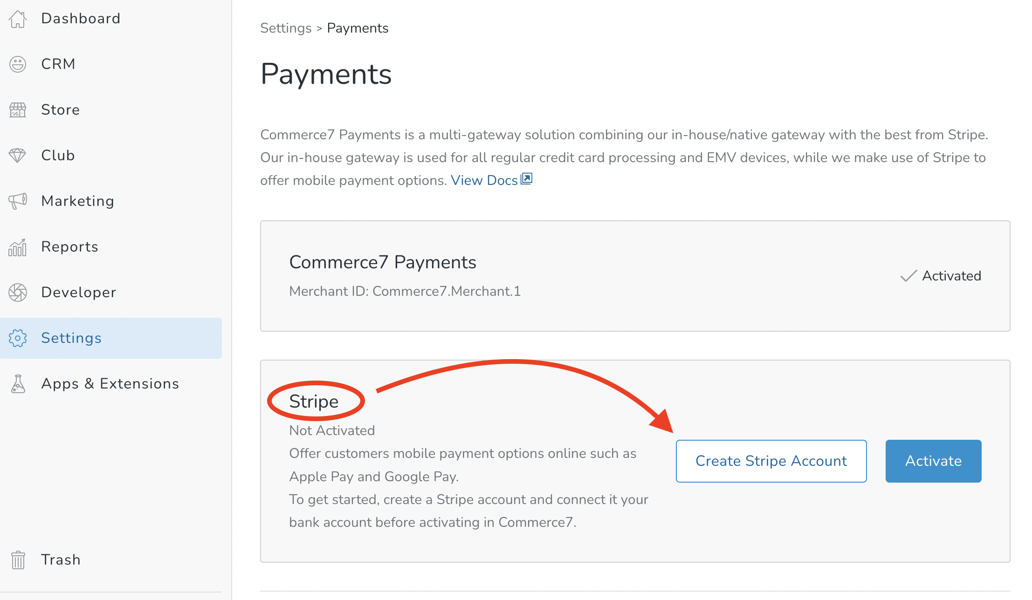Click the Developer cog icon

click(x=17, y=292)
